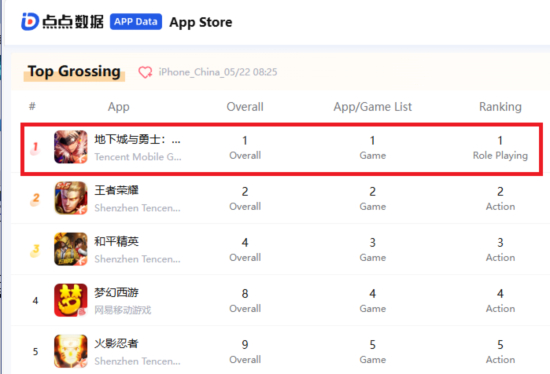
Task: Click the iPhone_China_05/22 08:25 label
Action: tap(218, 72)
